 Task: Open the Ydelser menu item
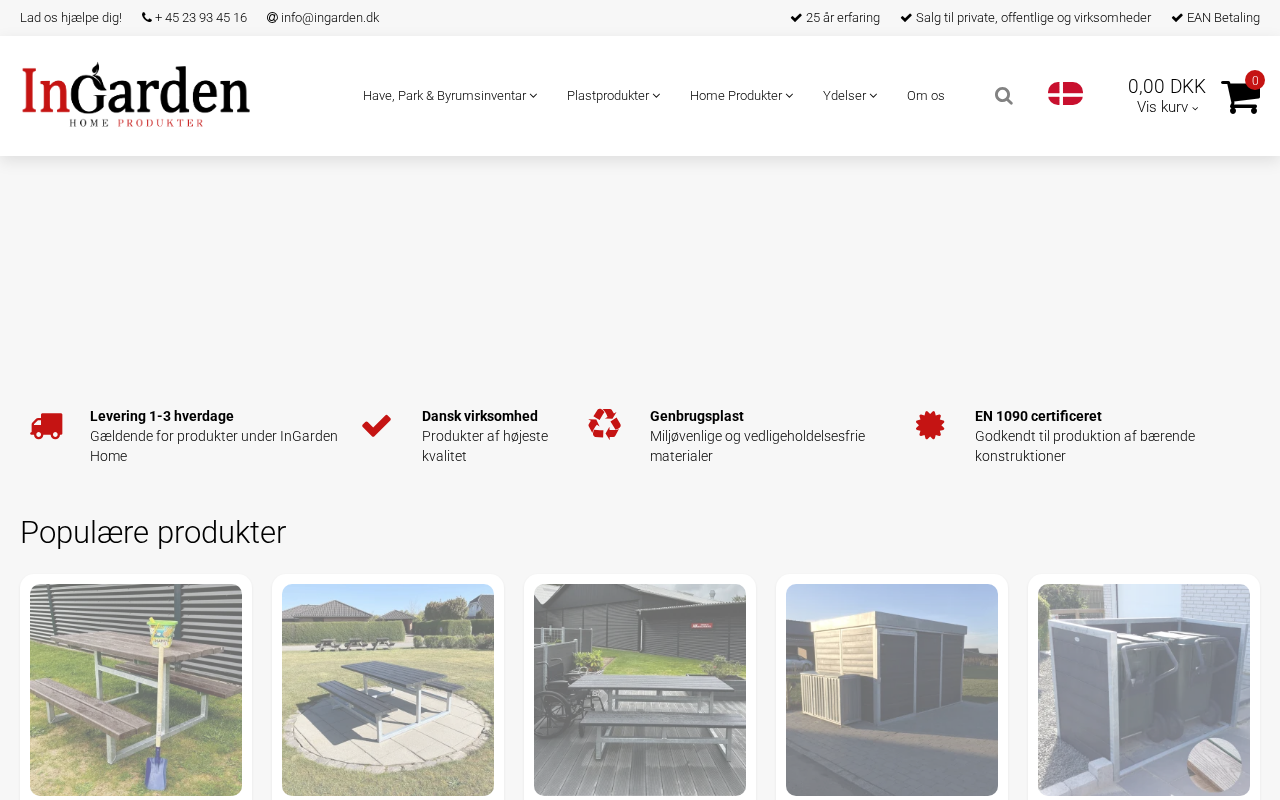pos(850,96)
